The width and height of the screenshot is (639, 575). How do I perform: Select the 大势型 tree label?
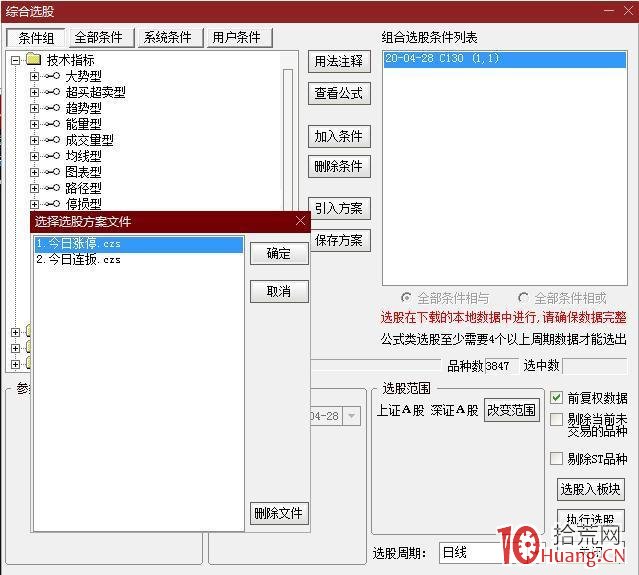coord(84,76)
